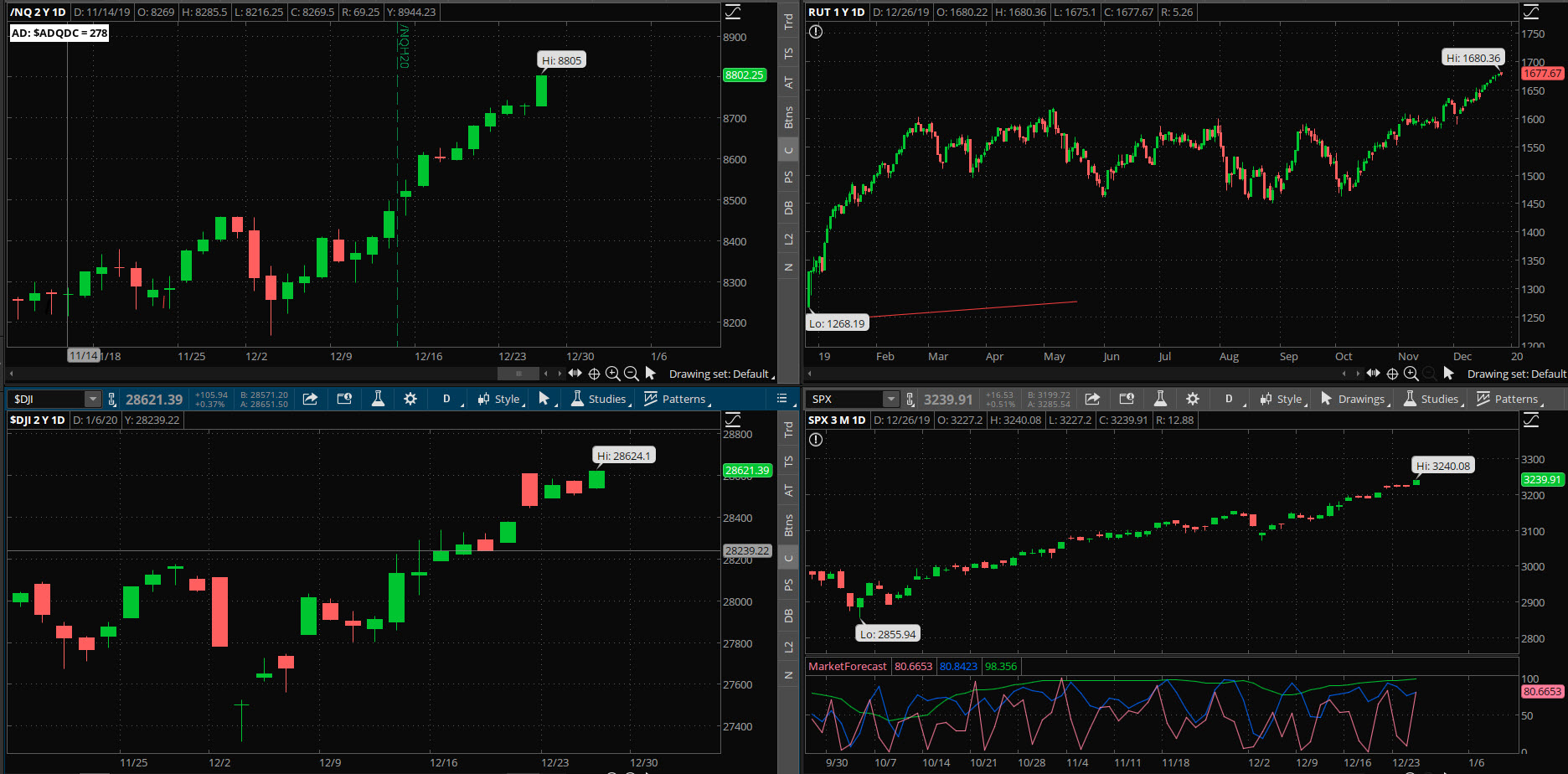Image resolution: width=1568 pixels, height=774 pixels.
Task: Click left scroll arrow below RUT chart
Action: tap(810, 374)
